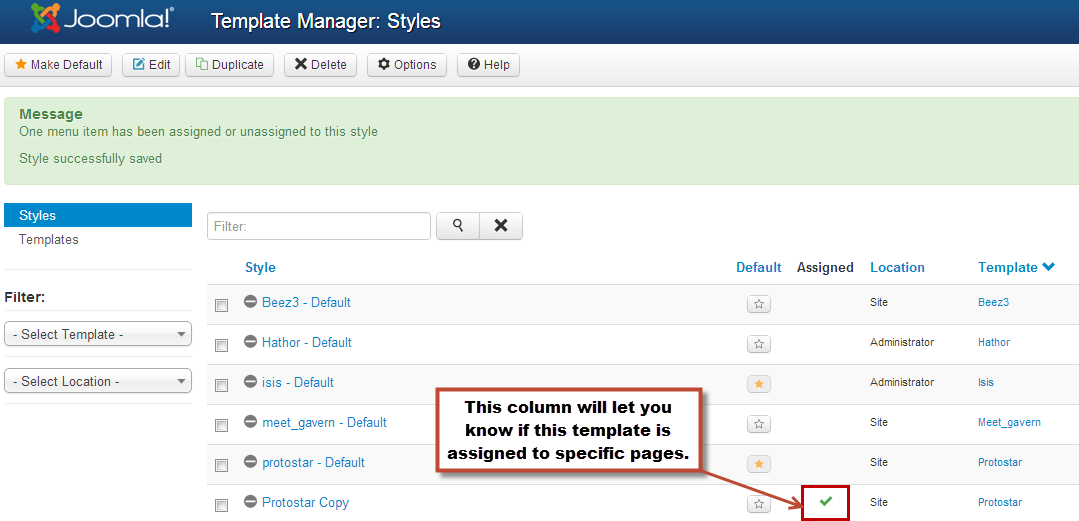
Task: Check the Beez3 - Default row checkbox
Action: [222, 306]
